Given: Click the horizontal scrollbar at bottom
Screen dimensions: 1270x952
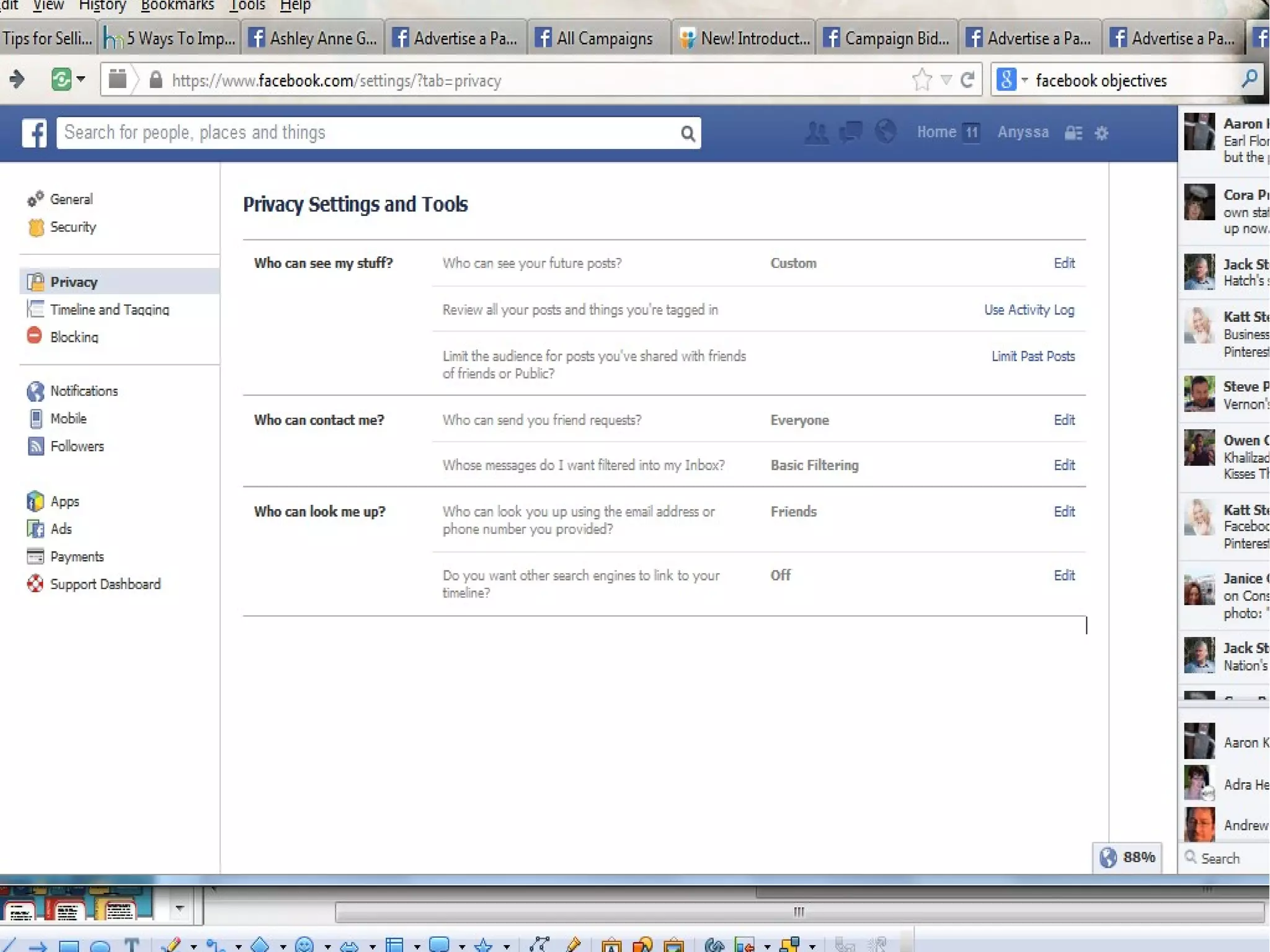Looking at the screenshot, I should [798, 912].
